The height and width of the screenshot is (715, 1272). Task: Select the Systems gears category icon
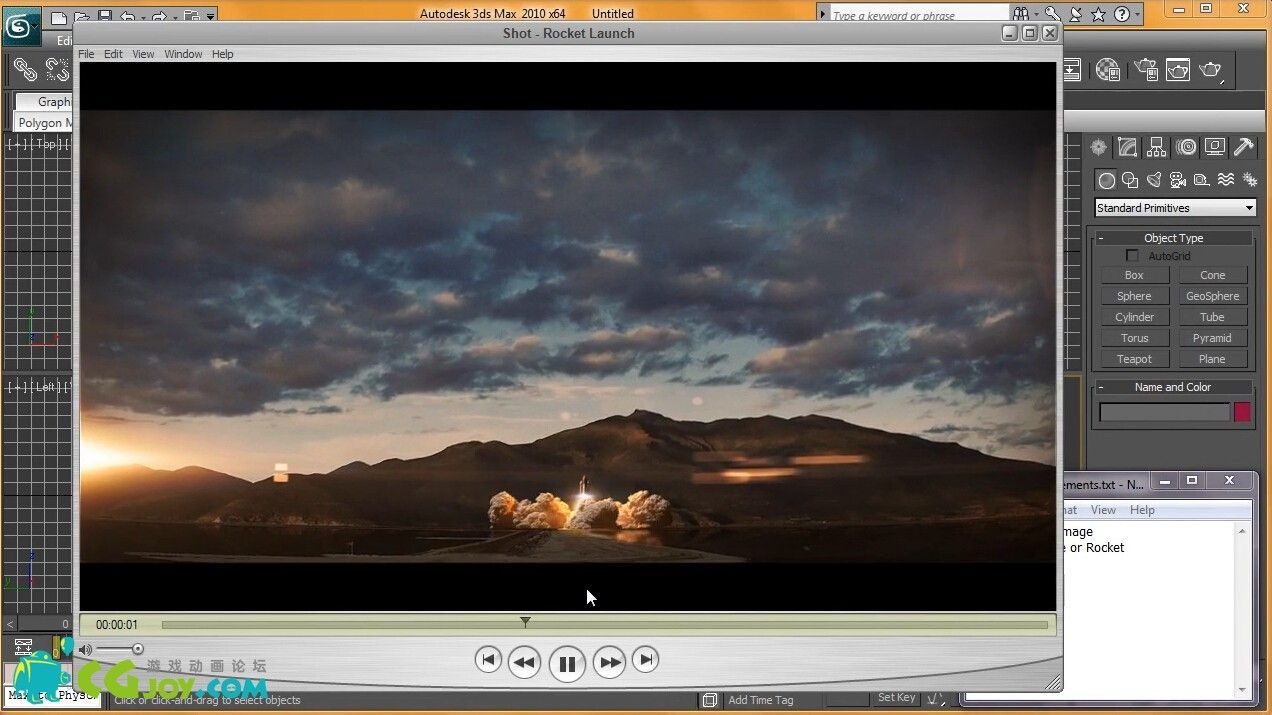(1250, 180)
